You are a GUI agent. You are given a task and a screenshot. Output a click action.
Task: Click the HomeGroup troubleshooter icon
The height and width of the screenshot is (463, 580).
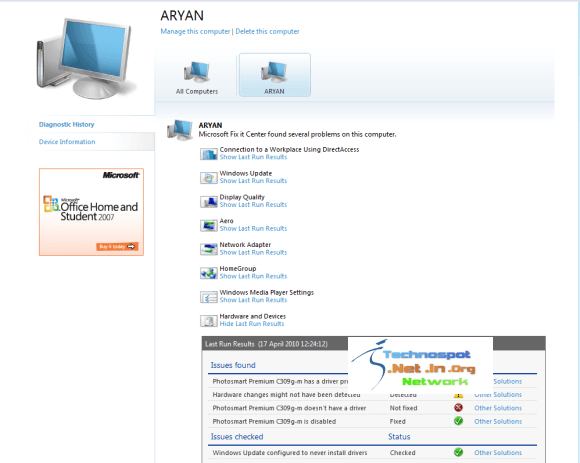pos(209,273)
